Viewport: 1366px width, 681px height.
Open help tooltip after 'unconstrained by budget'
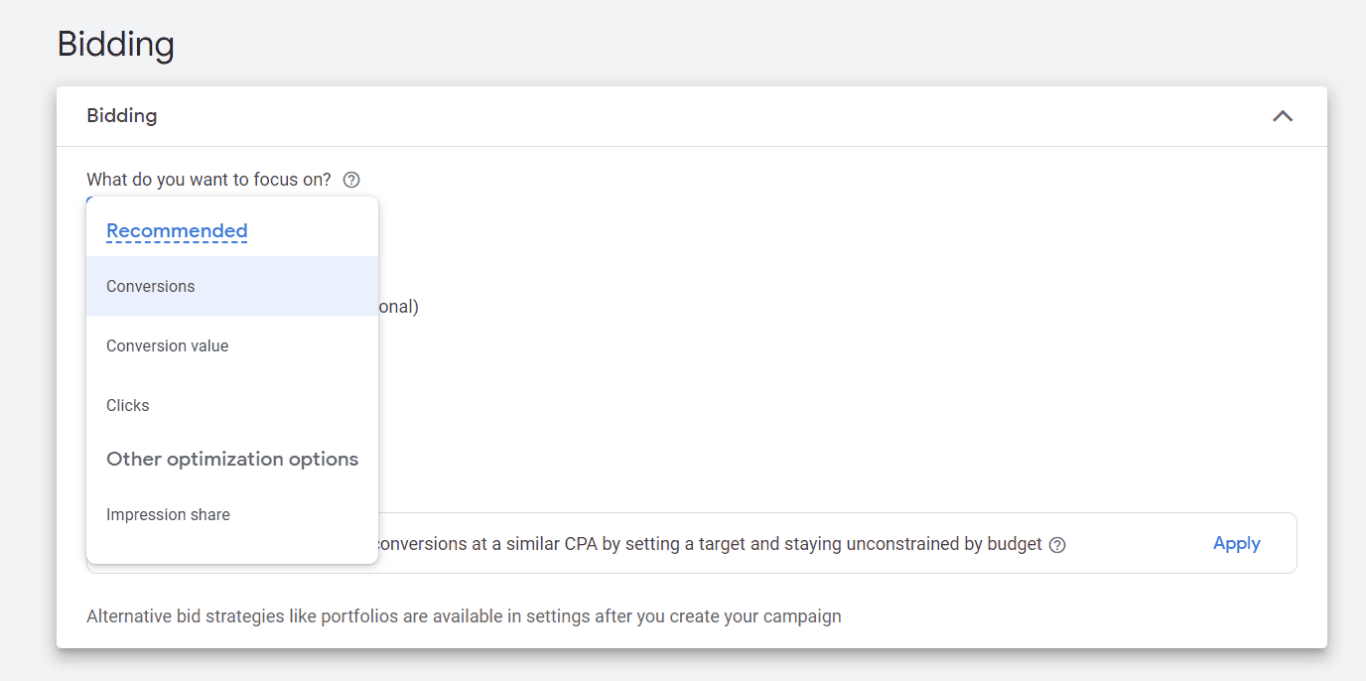pyautogui.click(x=1057, y=545)
